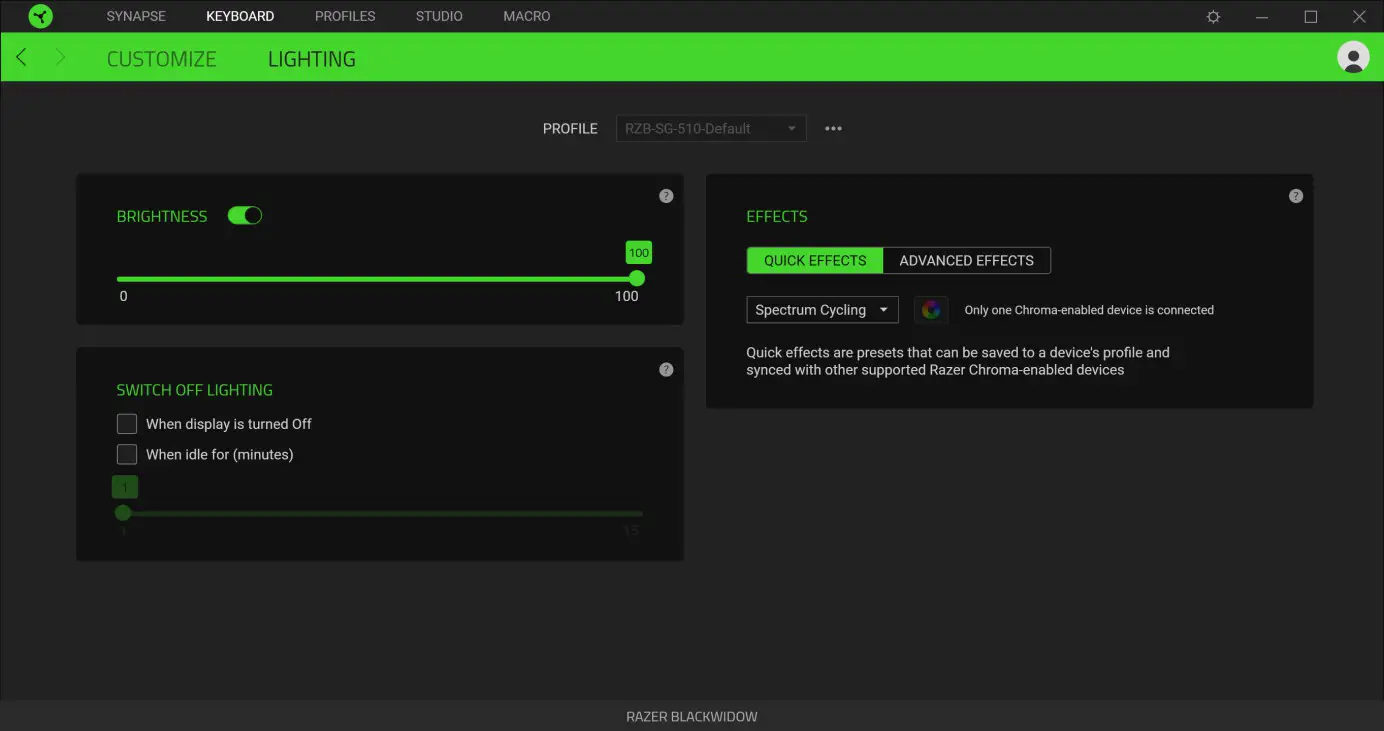Click the Chroma sync icon
Image resolution: width=1384 pixels, height=731 pixels.
click(931, 309)
